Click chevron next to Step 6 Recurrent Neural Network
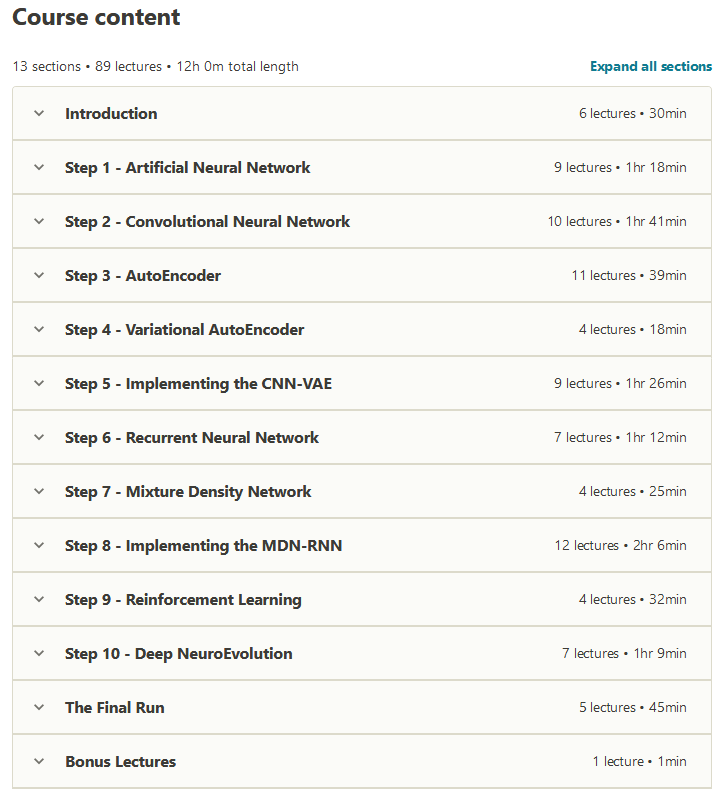Image resolution: width=713 pixels, height=795 pixels. pyautogui.click(x=39, y=438)
